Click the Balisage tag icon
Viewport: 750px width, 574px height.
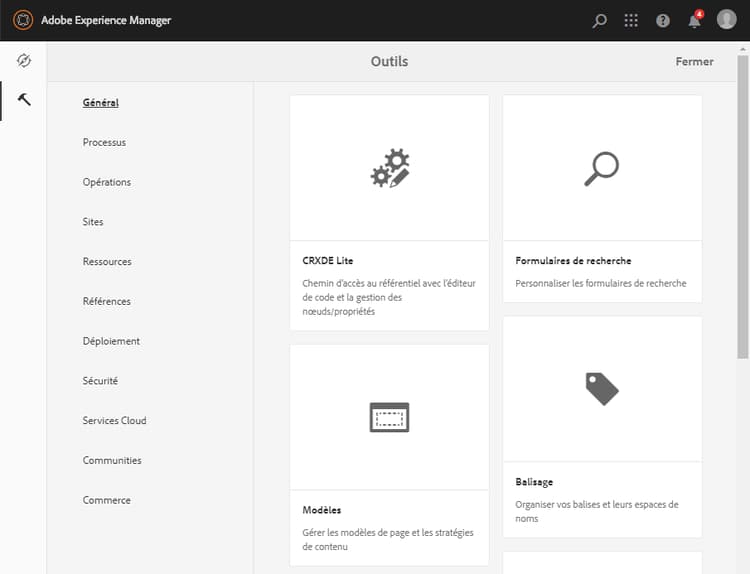[602, 389]
